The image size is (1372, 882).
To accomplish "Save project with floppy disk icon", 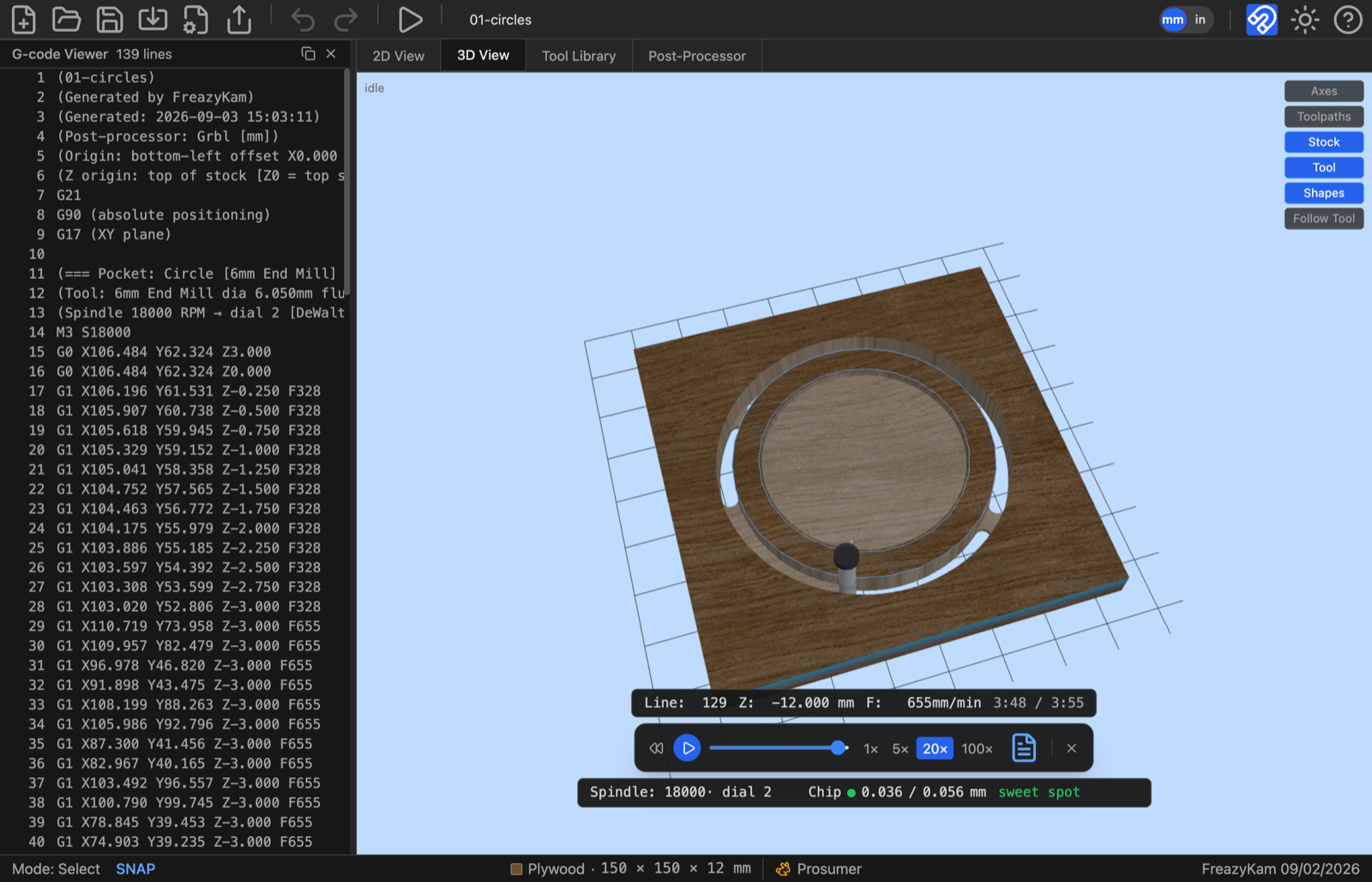I will [109, 19].
